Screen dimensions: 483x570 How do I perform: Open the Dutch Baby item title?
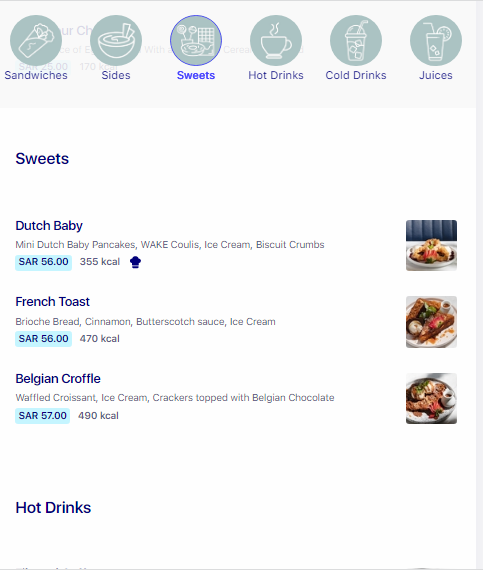[x=49, y=226]
